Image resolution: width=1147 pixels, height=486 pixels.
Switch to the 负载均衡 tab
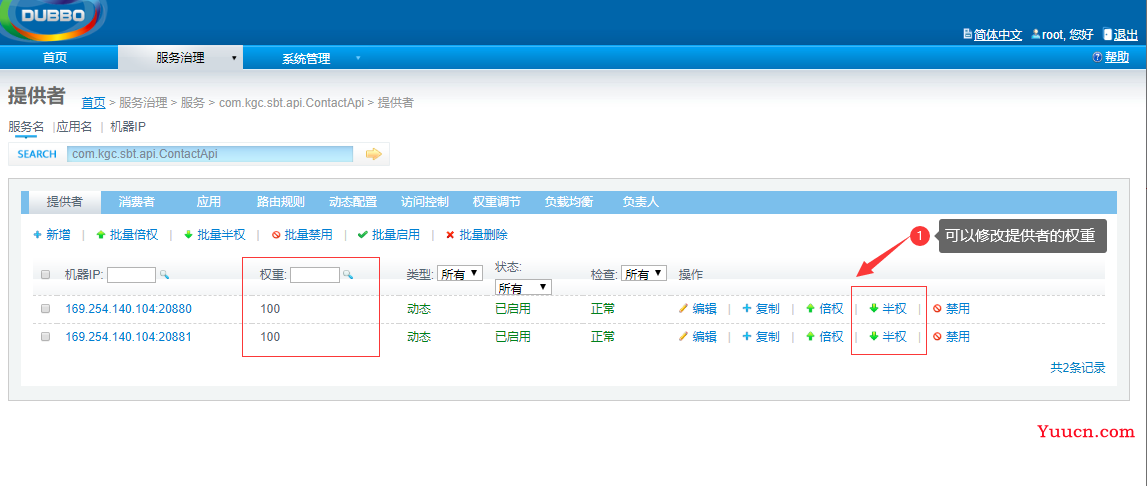pos(568,202)
